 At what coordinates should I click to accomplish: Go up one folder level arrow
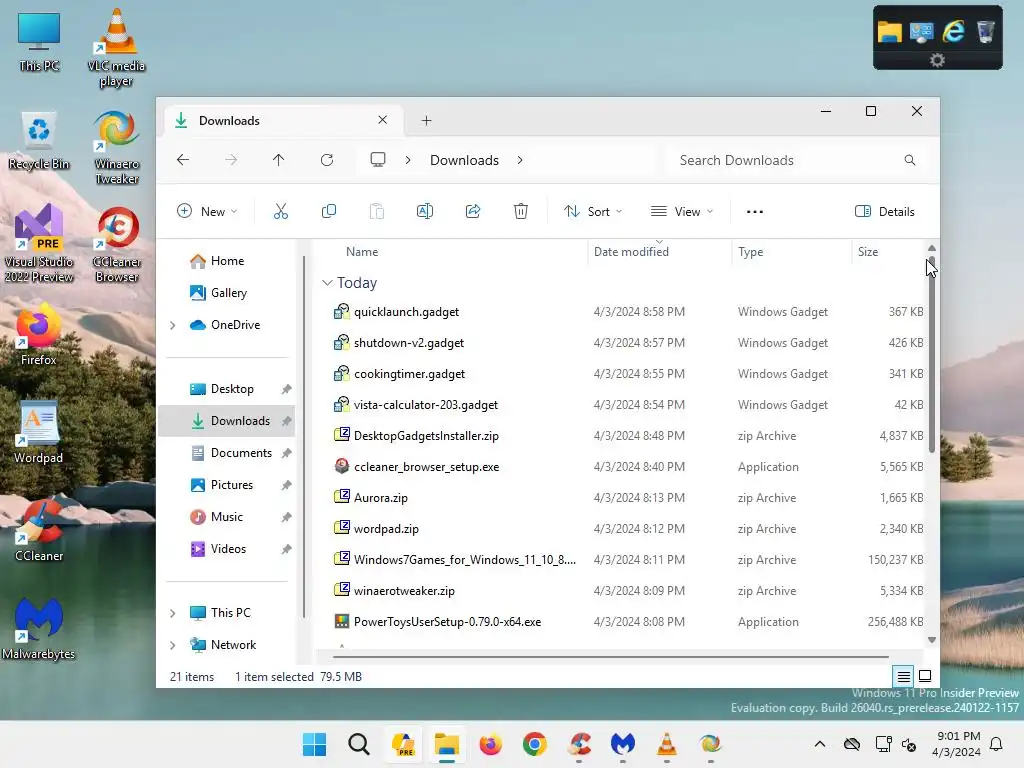[x=278, y=160]
